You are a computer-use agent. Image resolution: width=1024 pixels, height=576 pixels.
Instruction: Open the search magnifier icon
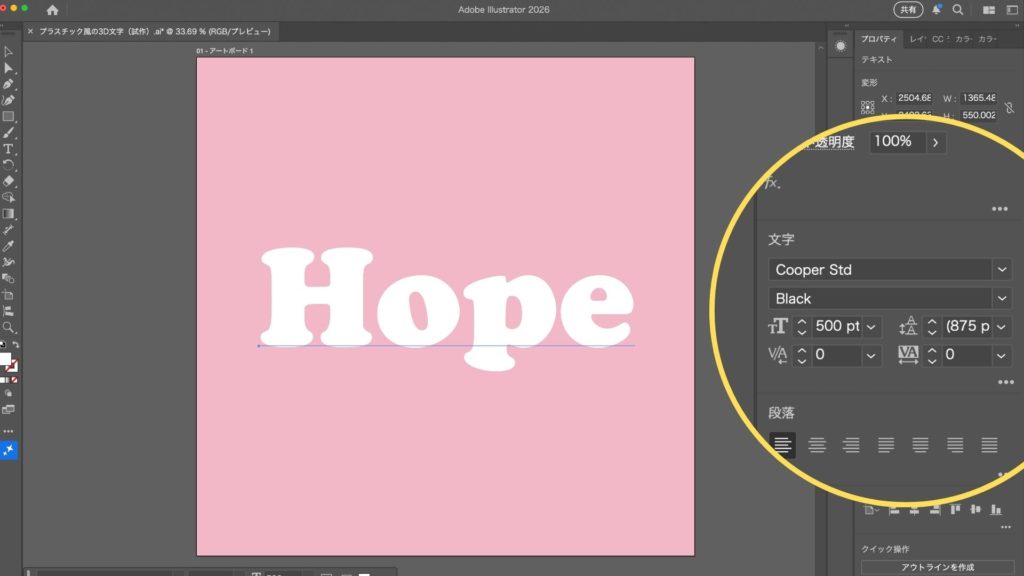[x=958, y=9]
